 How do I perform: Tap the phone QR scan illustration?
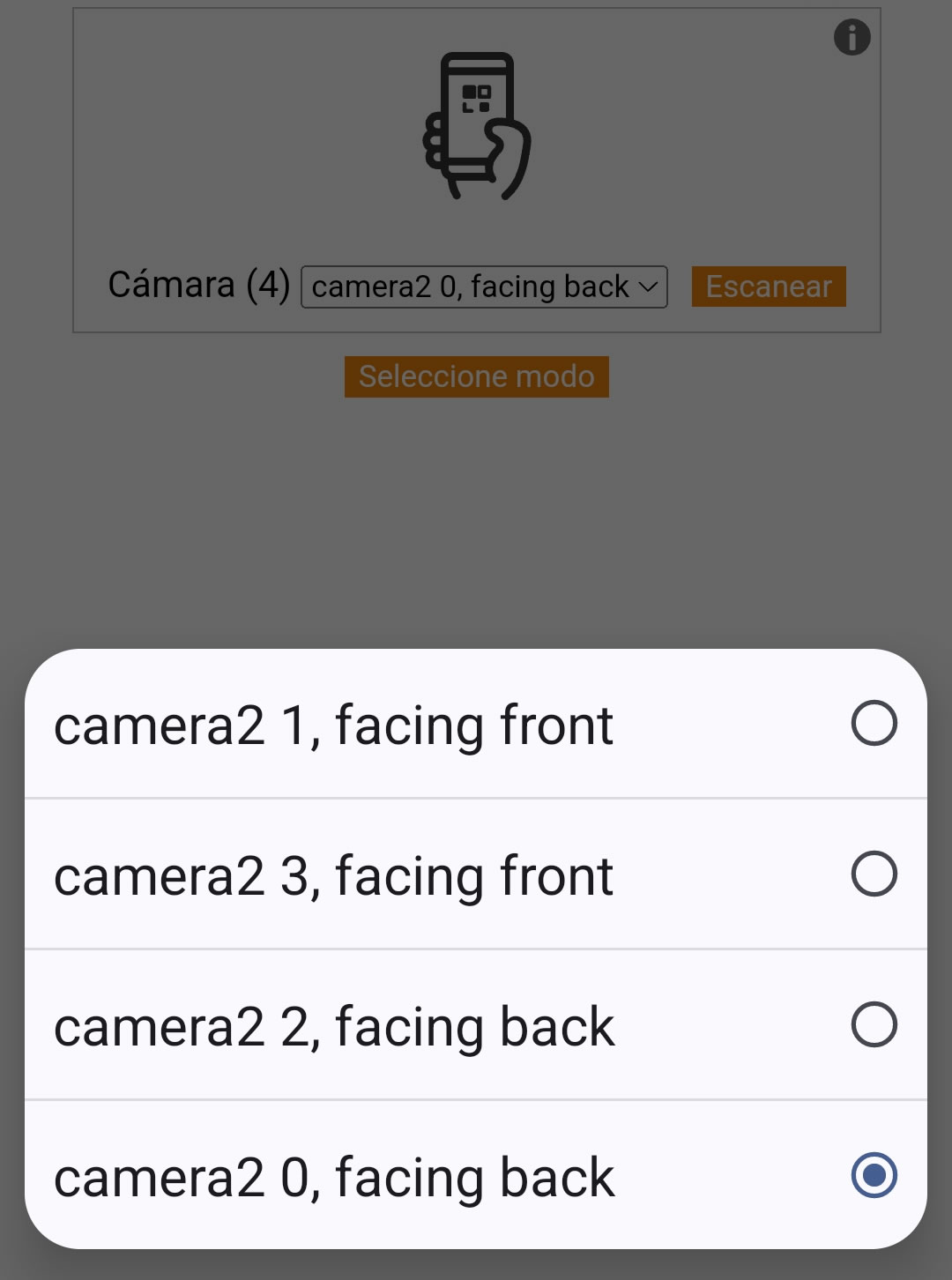point(477,126)
